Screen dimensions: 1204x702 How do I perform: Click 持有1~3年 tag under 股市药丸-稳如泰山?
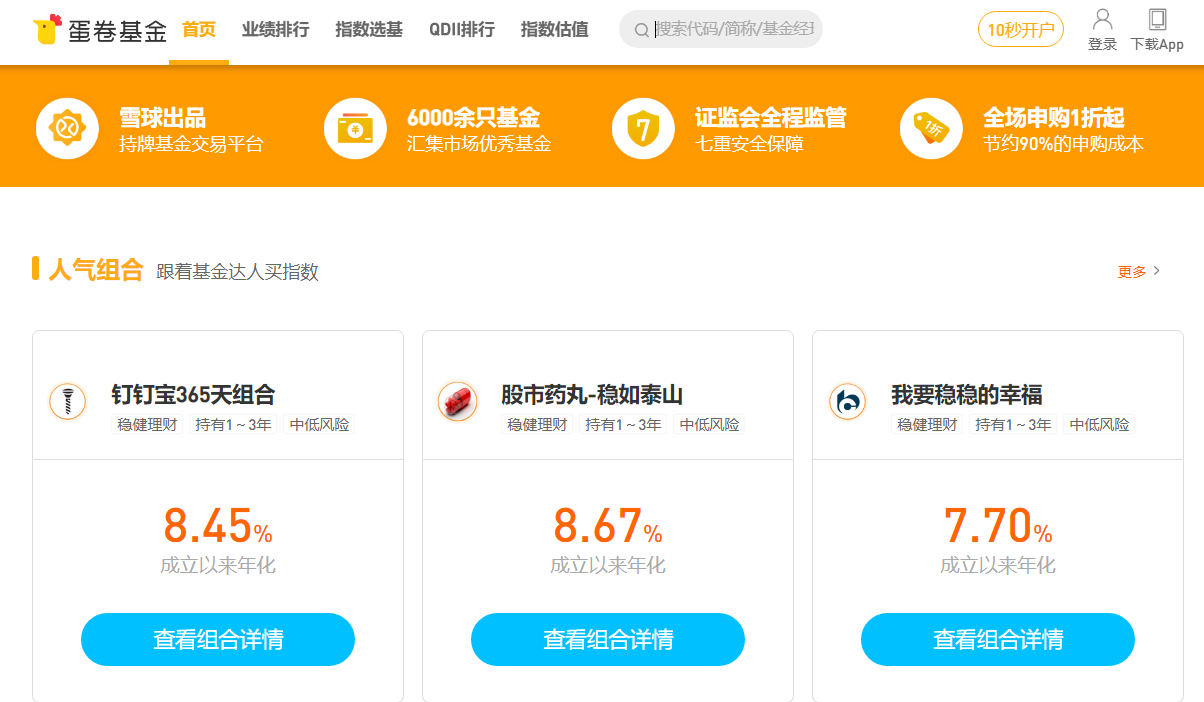[x=623, y=424]
